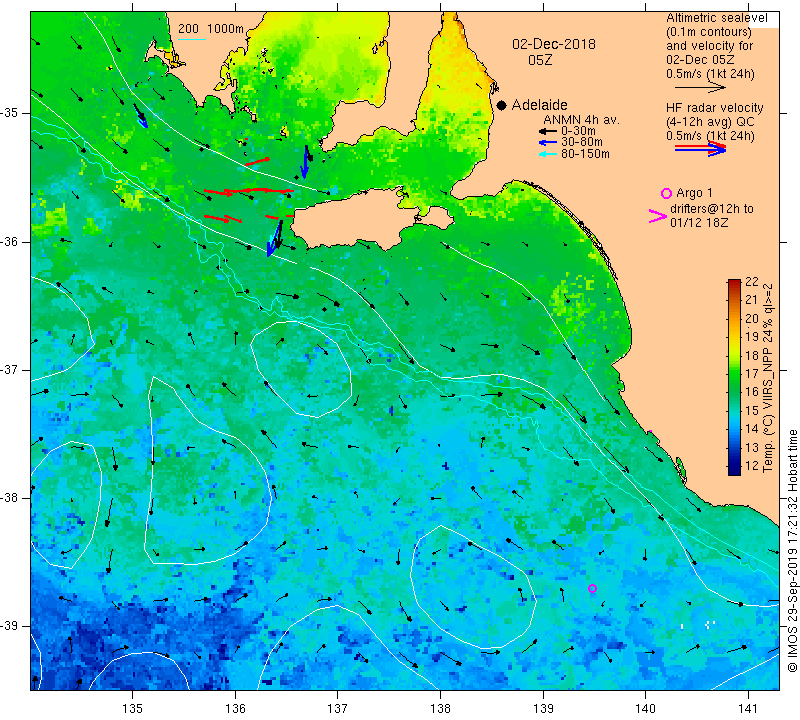Click the longitude 136 axis label
The height and width of the screenshot is (720, 800).
click(x=235, y=709)
